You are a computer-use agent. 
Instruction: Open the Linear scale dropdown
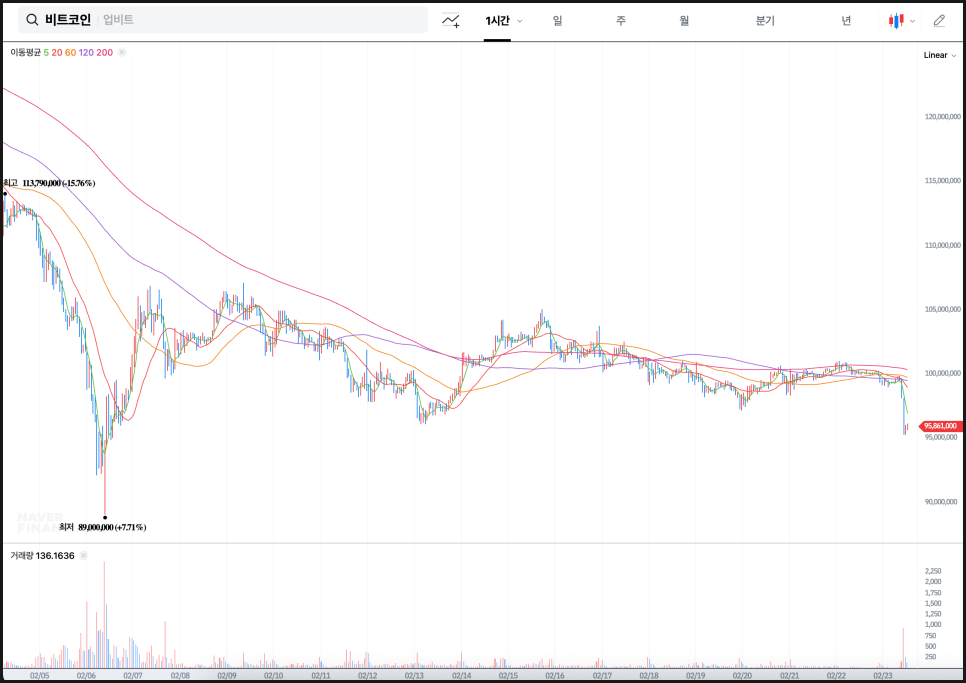click(x=938, y=55)
